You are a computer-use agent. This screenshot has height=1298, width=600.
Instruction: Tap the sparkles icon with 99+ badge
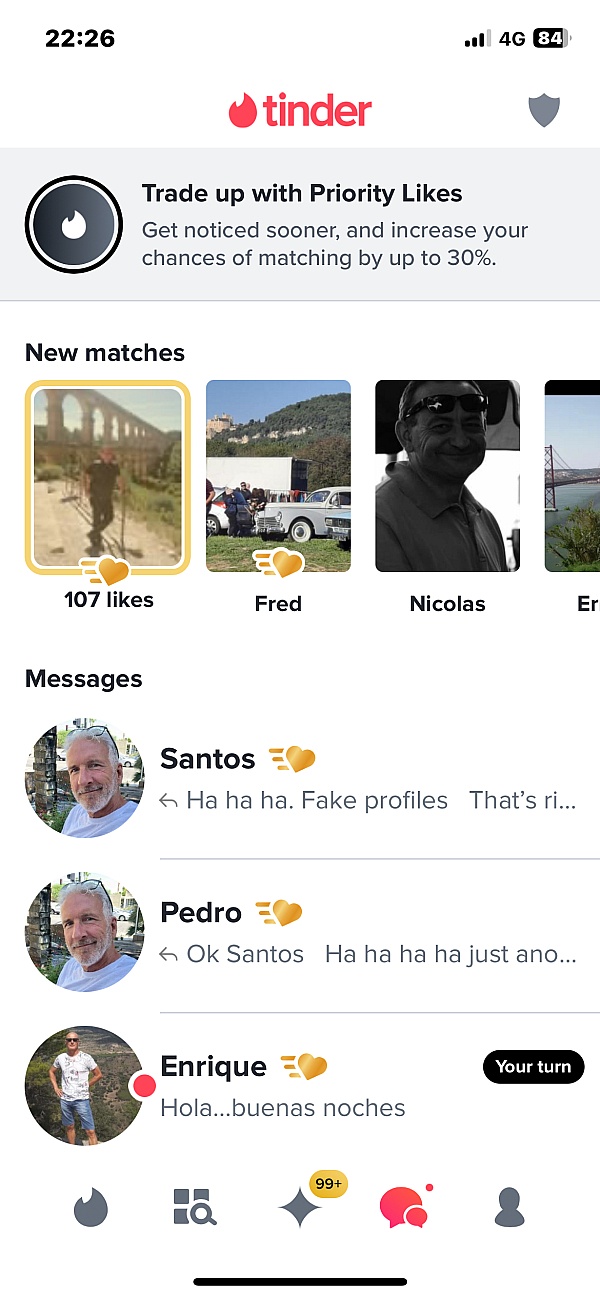coord(300,1207)
